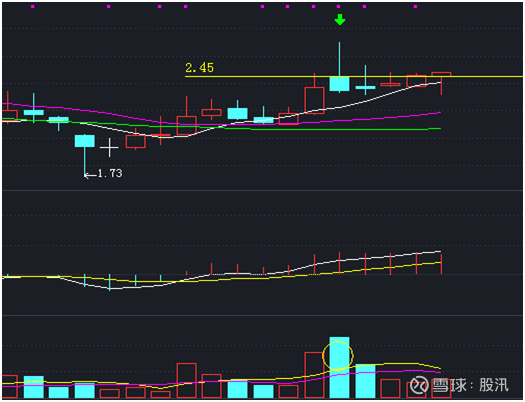The height and width of the screenshot is (402, 525).
Task: Select cyan candle under the green arrow
Action: click(x=339, y=84)
